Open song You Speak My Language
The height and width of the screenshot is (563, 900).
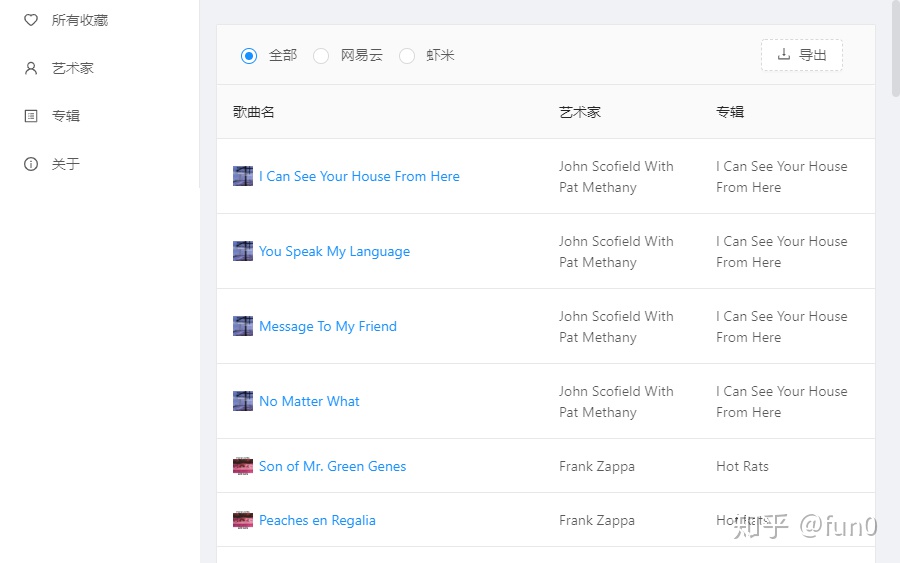click(x=335, y=251)
